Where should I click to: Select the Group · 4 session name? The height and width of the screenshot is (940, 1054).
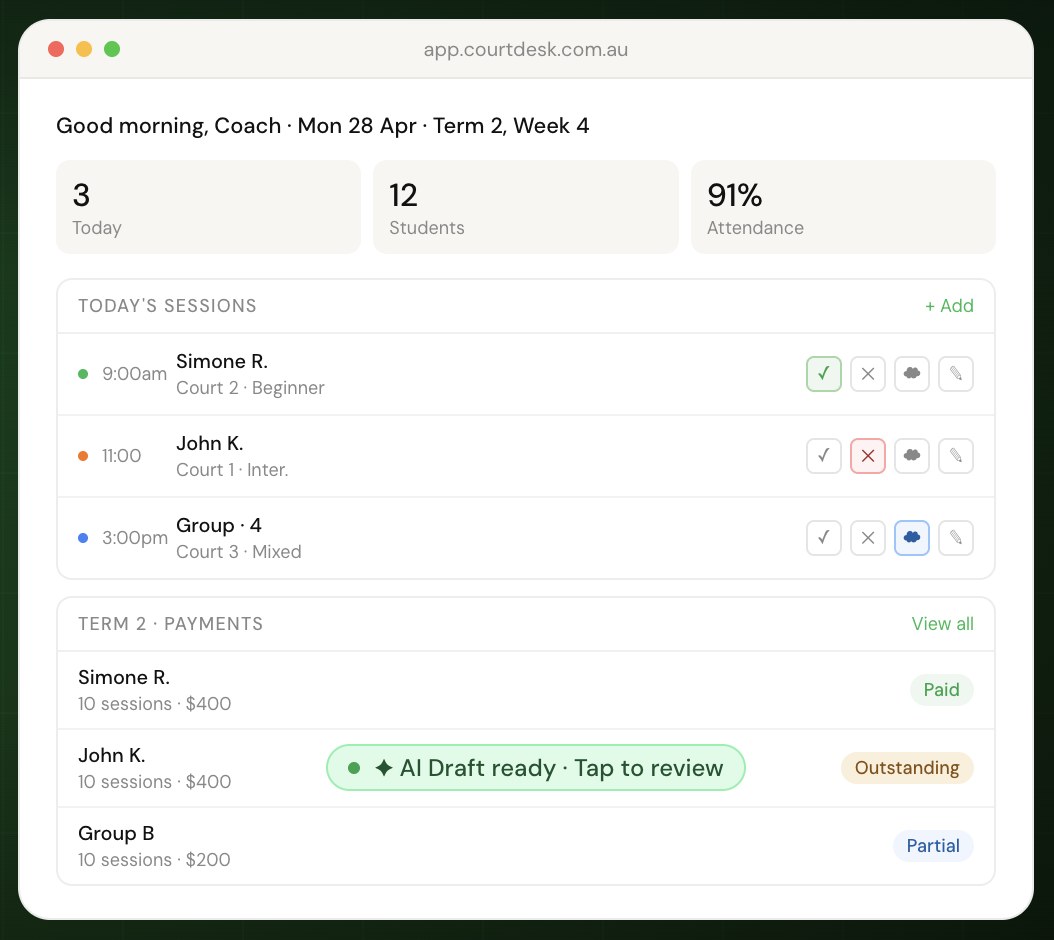(x=218, y=526)
